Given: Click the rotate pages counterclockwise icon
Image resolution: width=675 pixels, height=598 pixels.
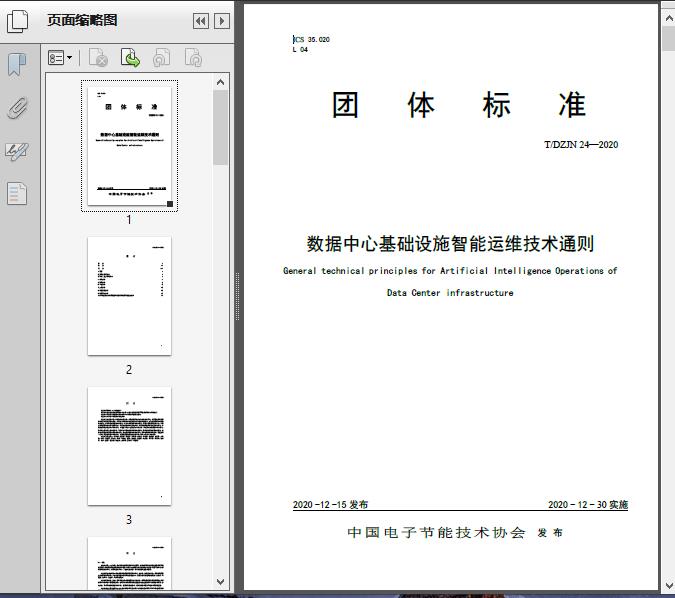Looking at the screenshot, I should (x=161, y=58).
